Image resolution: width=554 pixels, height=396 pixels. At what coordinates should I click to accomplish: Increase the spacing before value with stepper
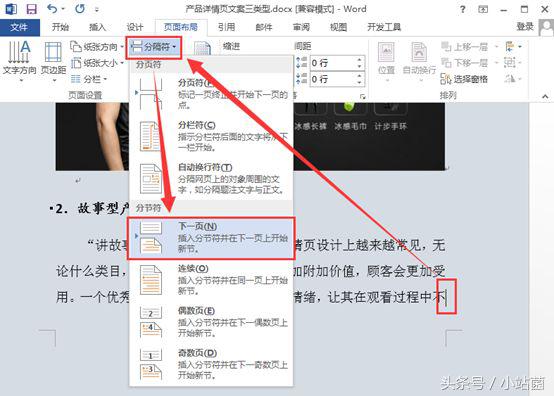[360, 60]
